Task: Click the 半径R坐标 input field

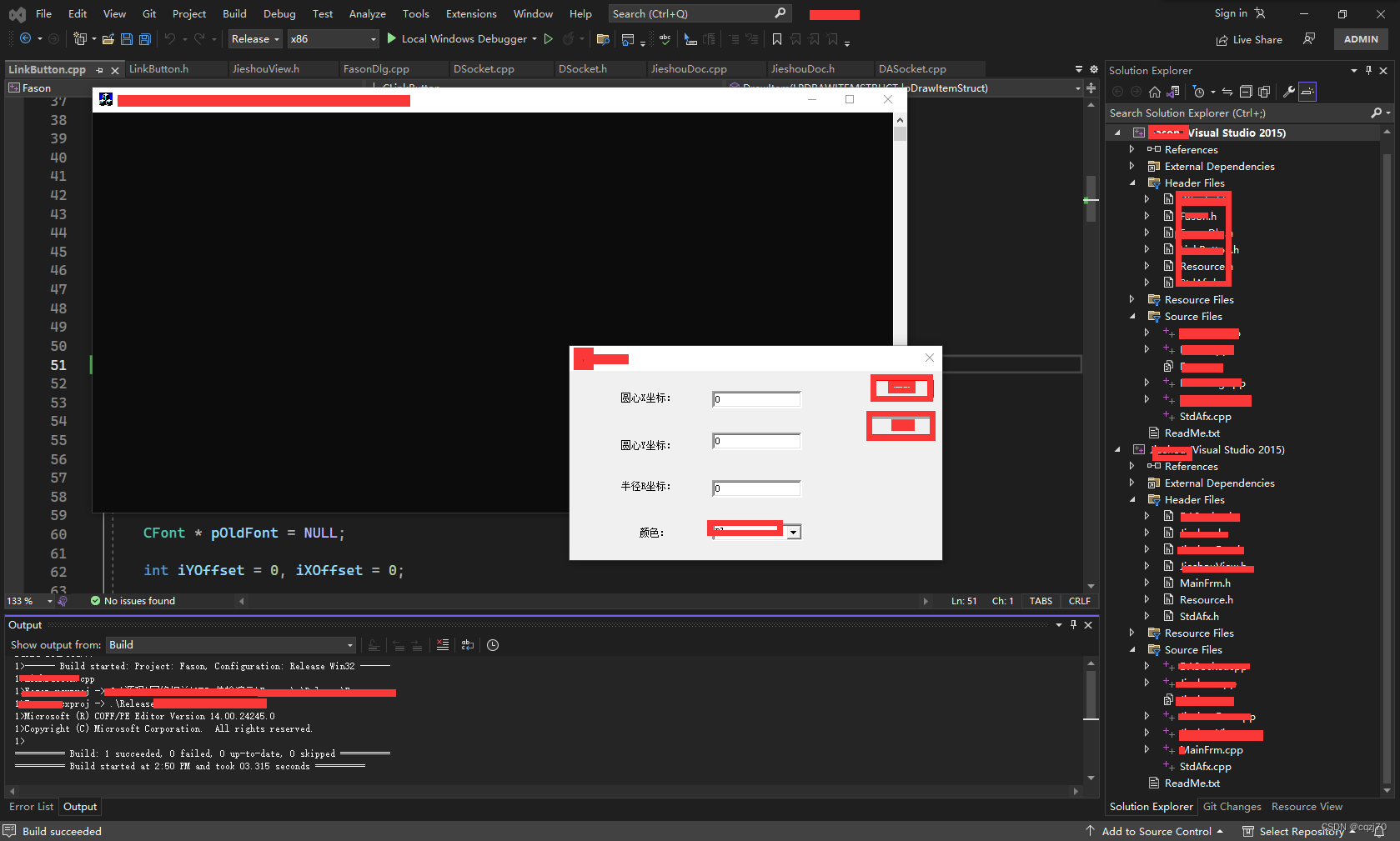Action: (x=756, y=488)
